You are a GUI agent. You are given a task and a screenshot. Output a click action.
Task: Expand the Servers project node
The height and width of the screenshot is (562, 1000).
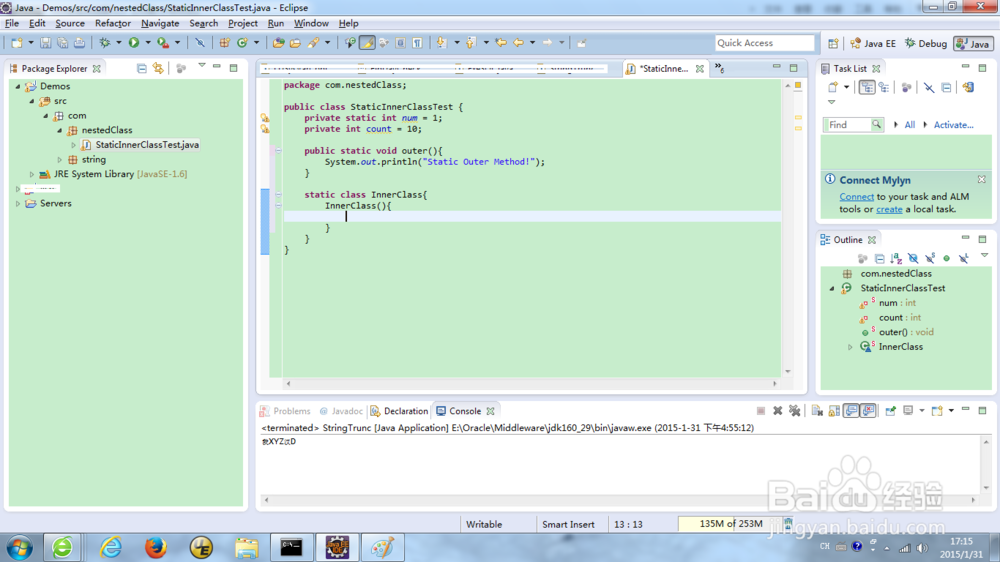pyautogui.click(x=18, y=203)
